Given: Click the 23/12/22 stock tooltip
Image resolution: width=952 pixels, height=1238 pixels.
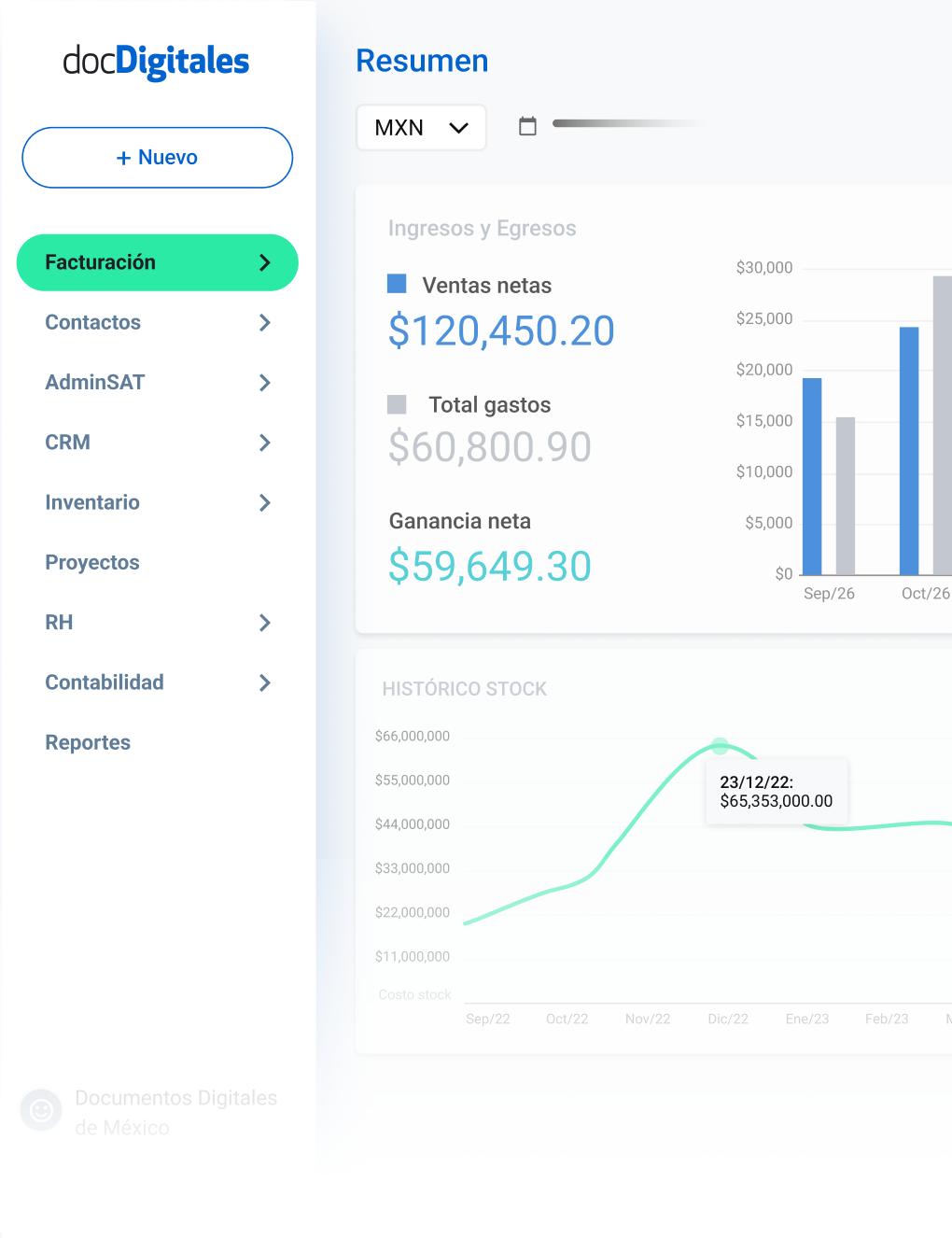Looking at the screenshot, I should [x=777, y=792].
